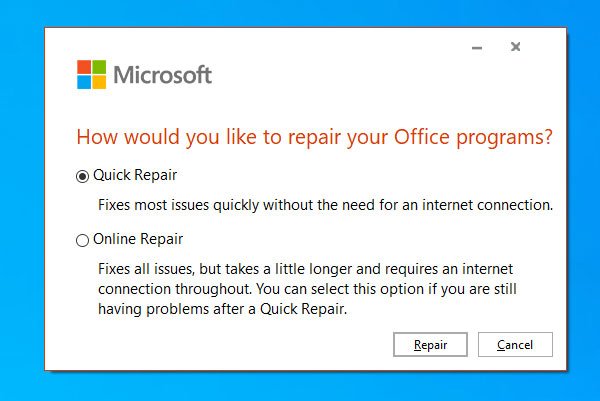Cancel the Office repair dialog
The width and height of the screenshot is (600, 401).
(x=515, y=344)
